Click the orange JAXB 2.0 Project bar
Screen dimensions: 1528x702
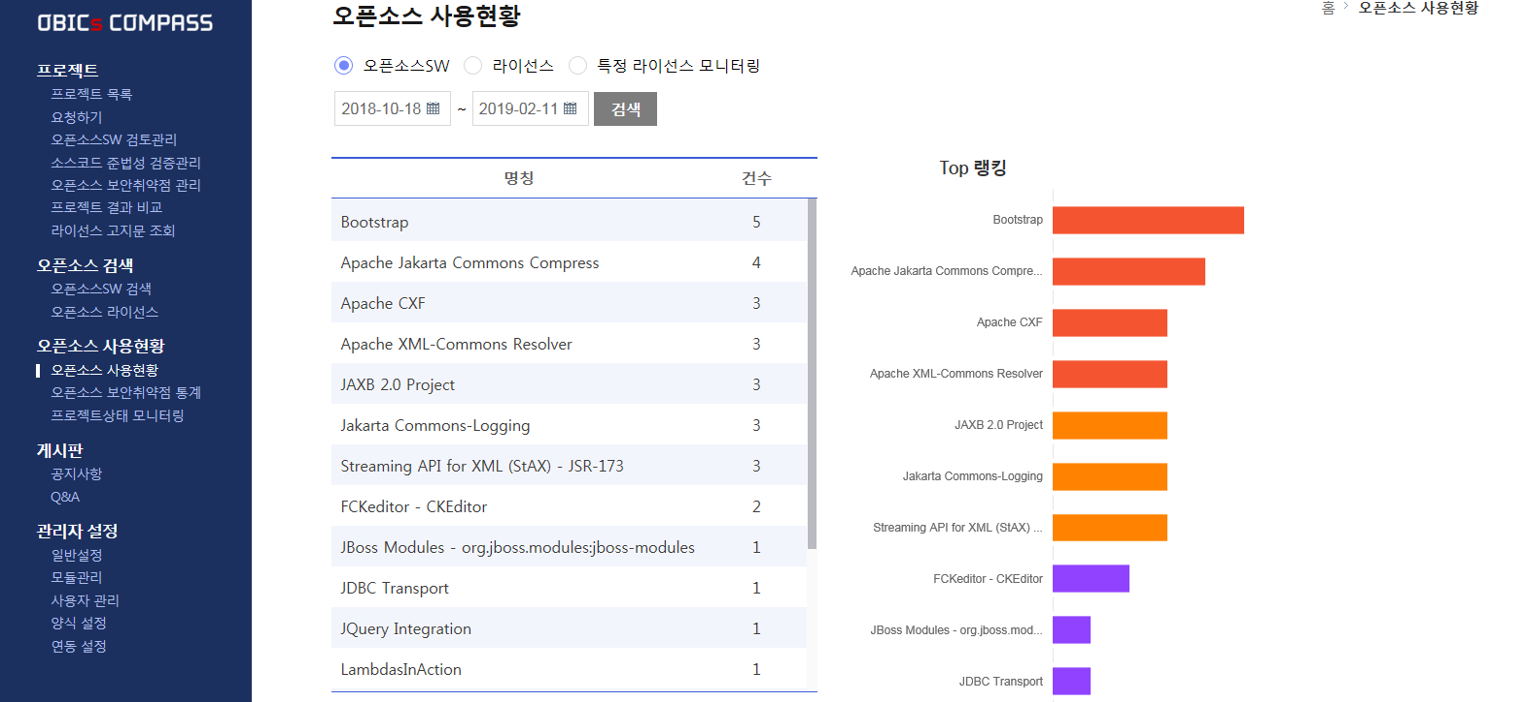point(1110,425)
